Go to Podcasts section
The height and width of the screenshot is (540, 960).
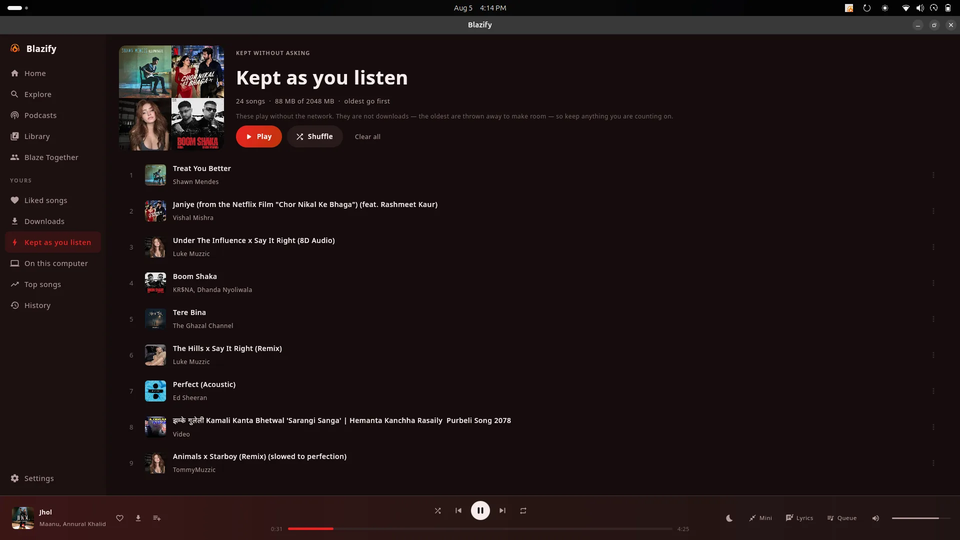tap(53, 115)
